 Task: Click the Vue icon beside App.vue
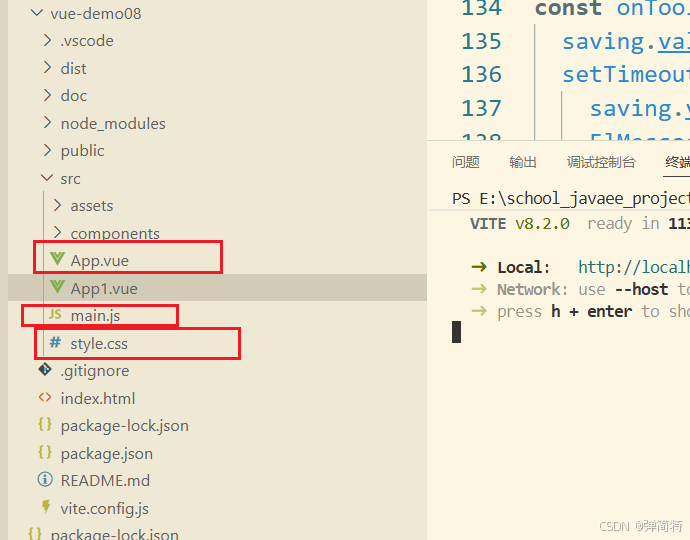57,259
